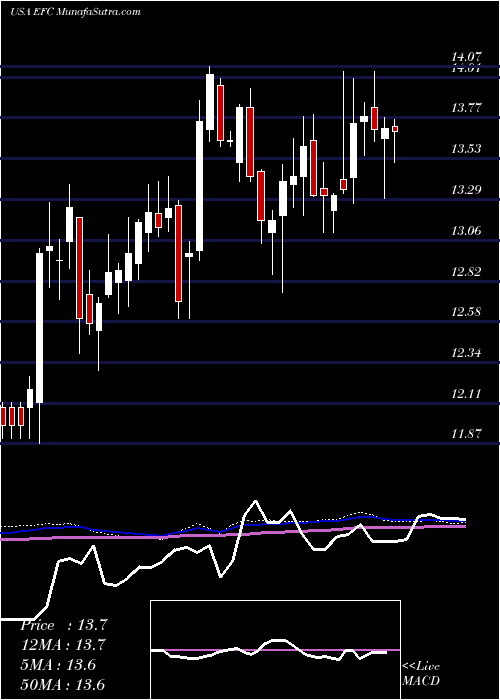Click inside the Live MACD inset chart
This screenshot has width=500, height=700.
[275, 650]
